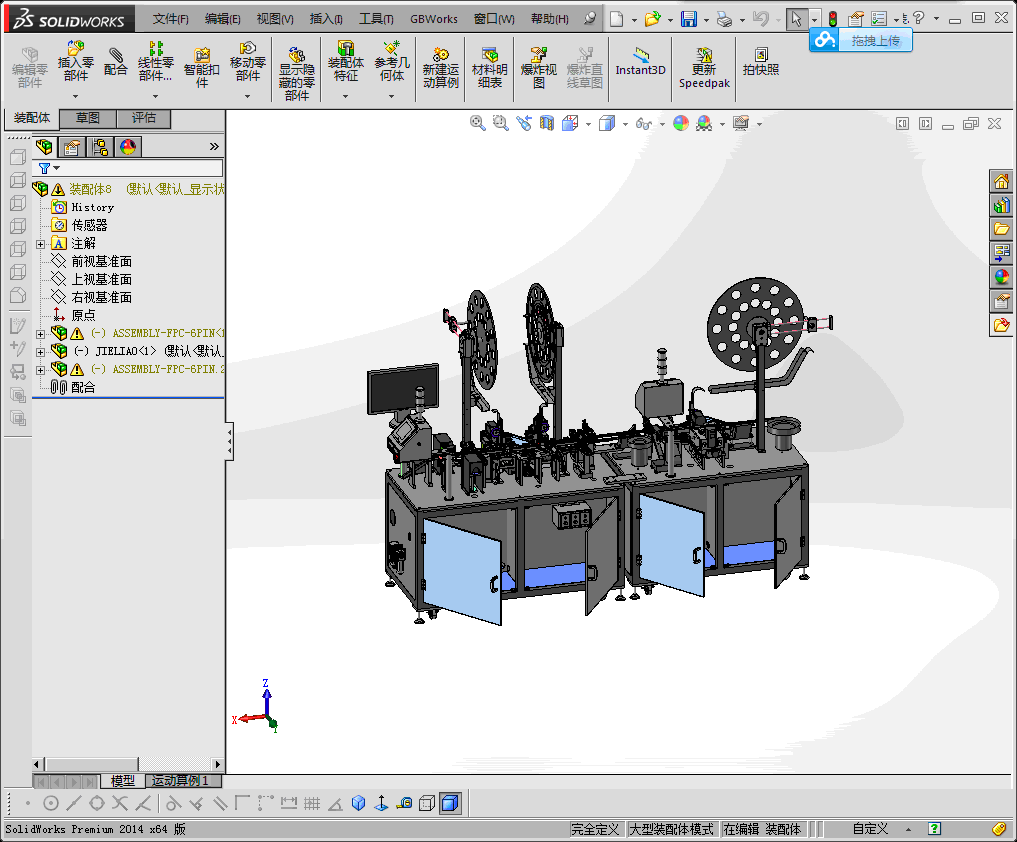Viewport: 1017px width, 842px height.
Task: Open DisplayManager tab icon
Action: pyautogui.click(x=128, y=147)
